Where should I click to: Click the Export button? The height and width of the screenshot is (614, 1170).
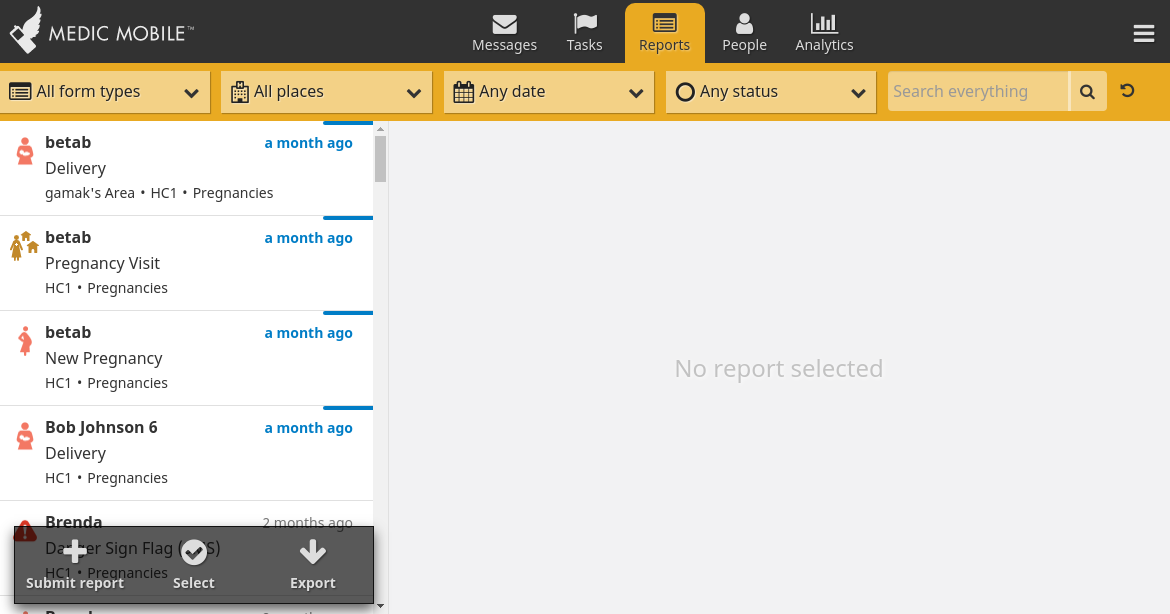313,565
